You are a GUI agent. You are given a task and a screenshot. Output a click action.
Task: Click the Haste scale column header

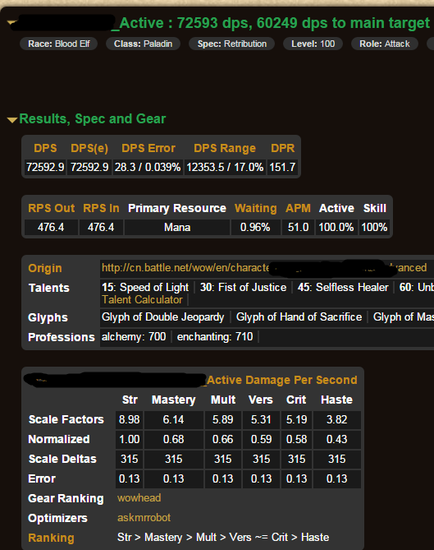[336, 400]
